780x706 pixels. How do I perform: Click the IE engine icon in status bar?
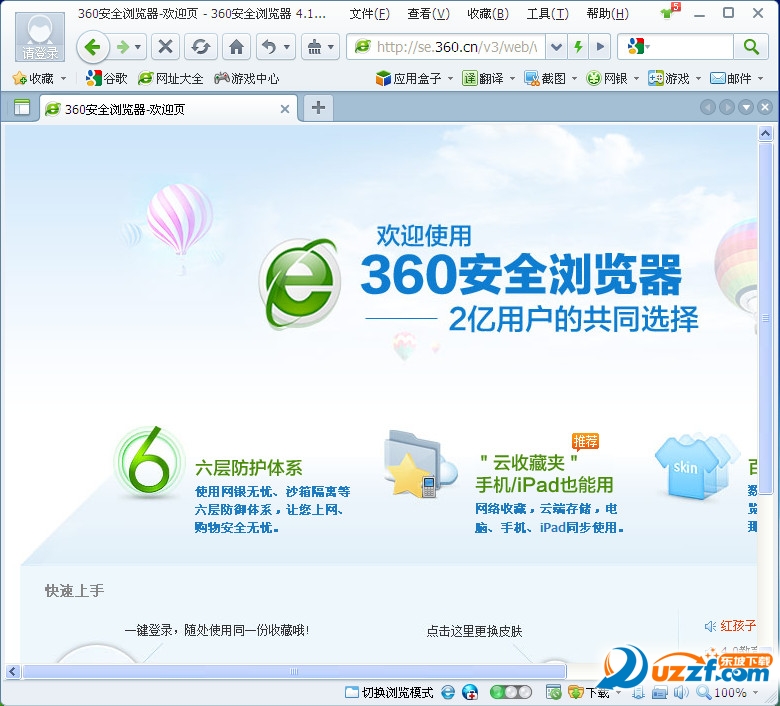click(x=448, y=692)
